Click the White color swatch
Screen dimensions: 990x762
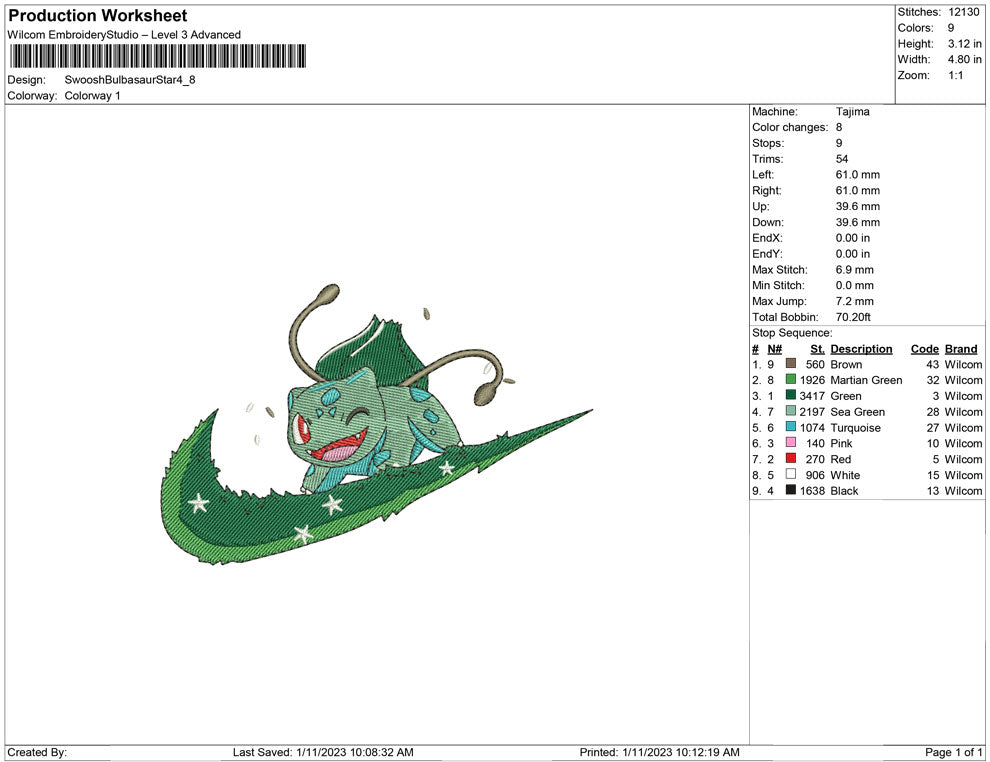tap(790, 474)
